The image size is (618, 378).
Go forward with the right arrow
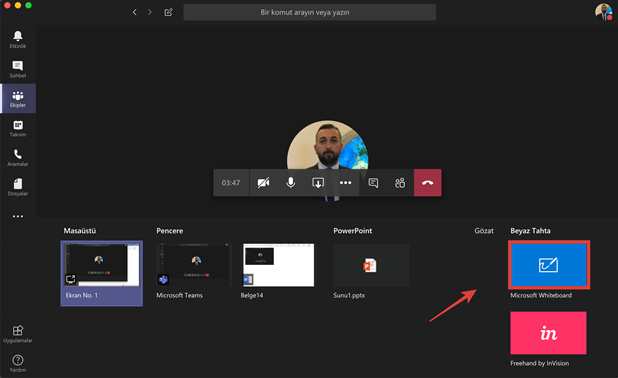[x=150, y=12]
